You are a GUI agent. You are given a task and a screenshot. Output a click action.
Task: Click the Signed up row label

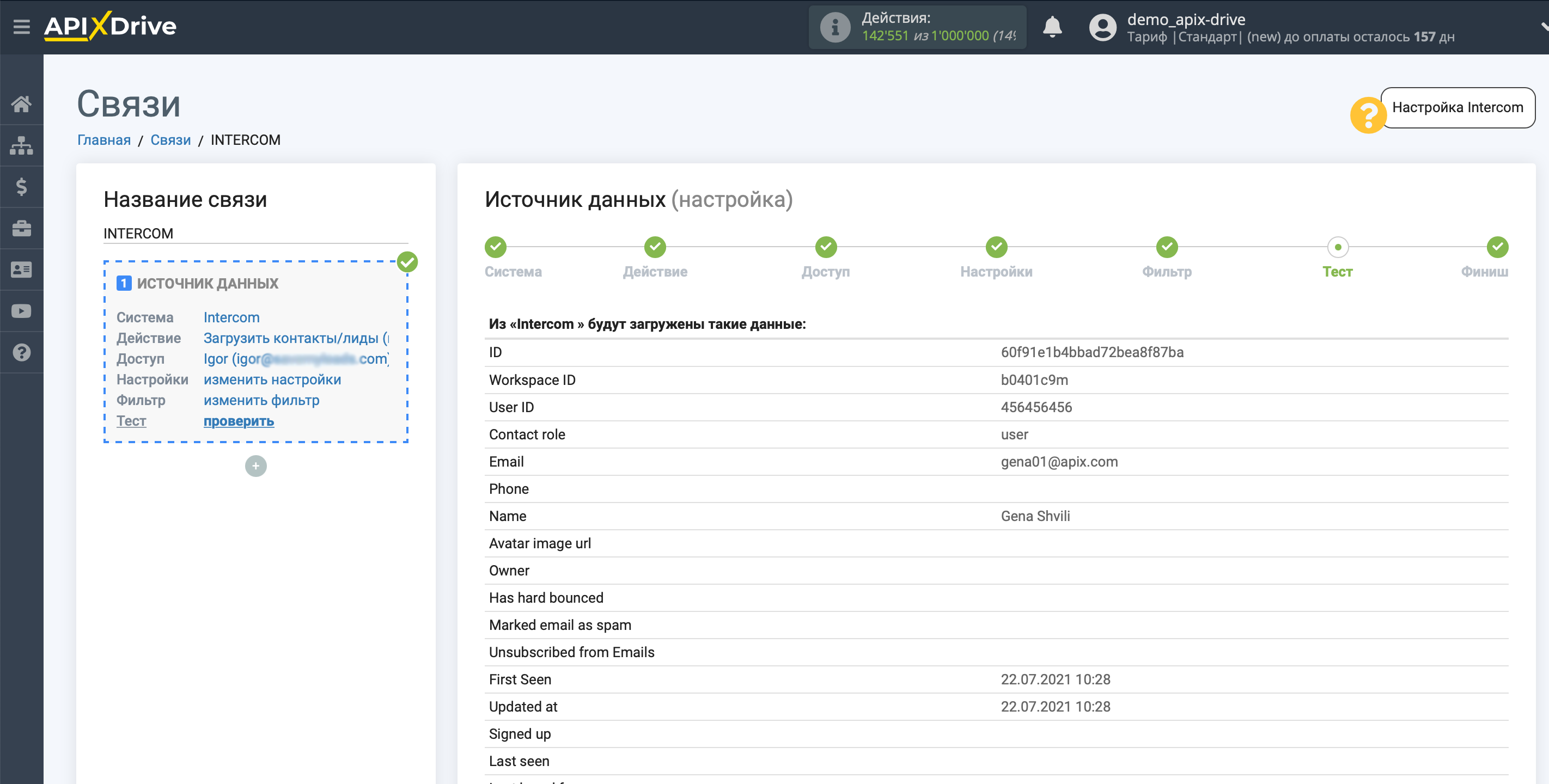point(520,734)
